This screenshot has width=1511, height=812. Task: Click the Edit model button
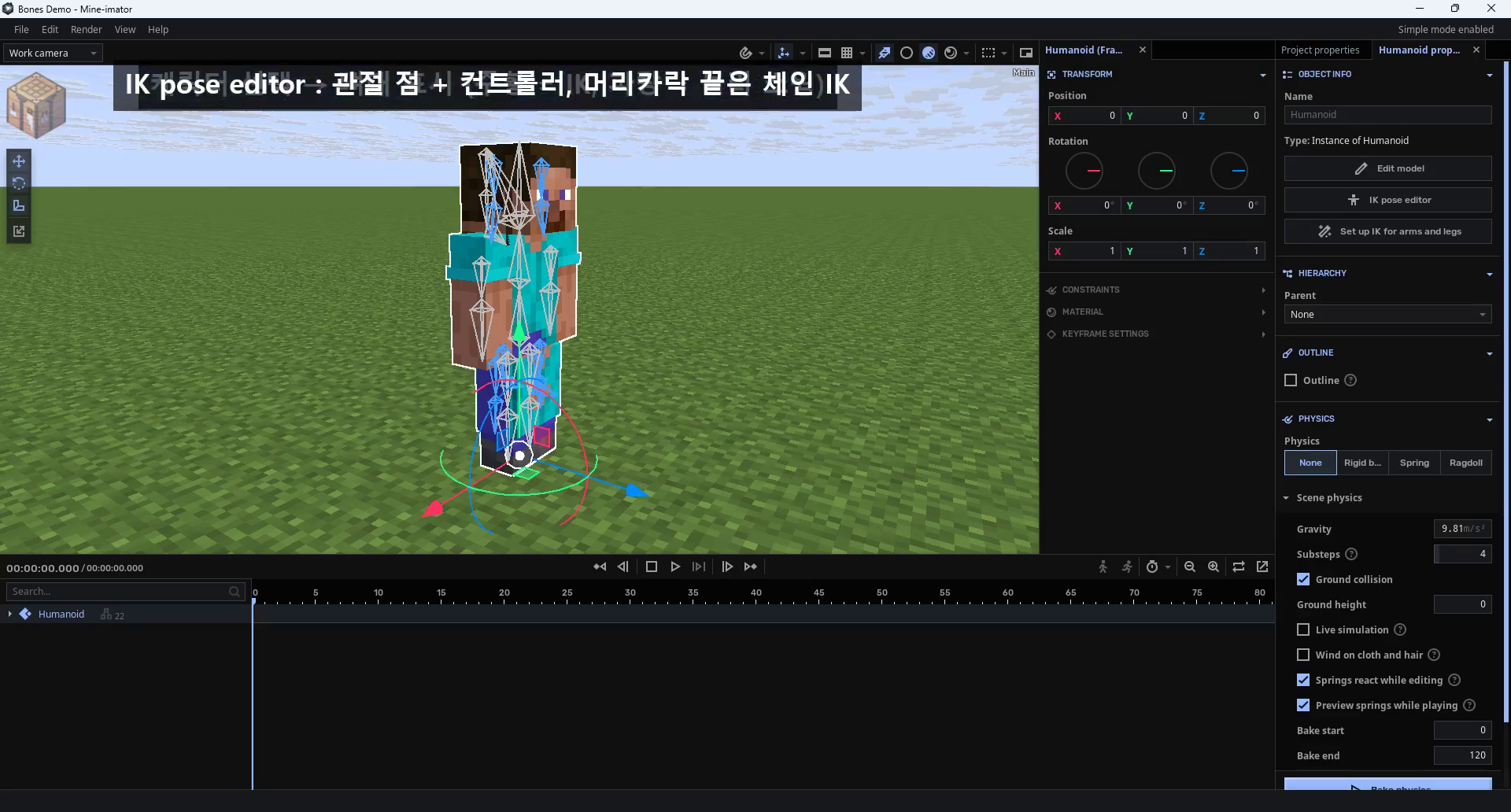(1388, 168)
